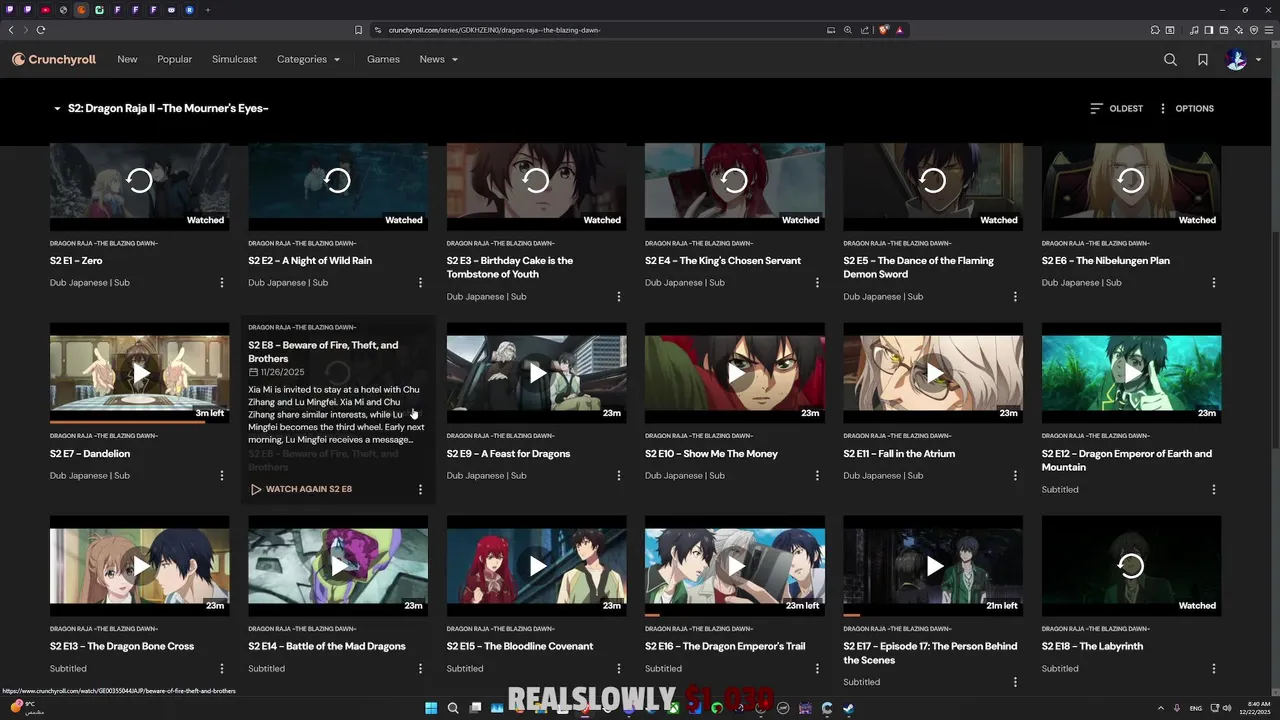Open three-dot menu for S2 E3 Birthday Cake

(619, 296)
